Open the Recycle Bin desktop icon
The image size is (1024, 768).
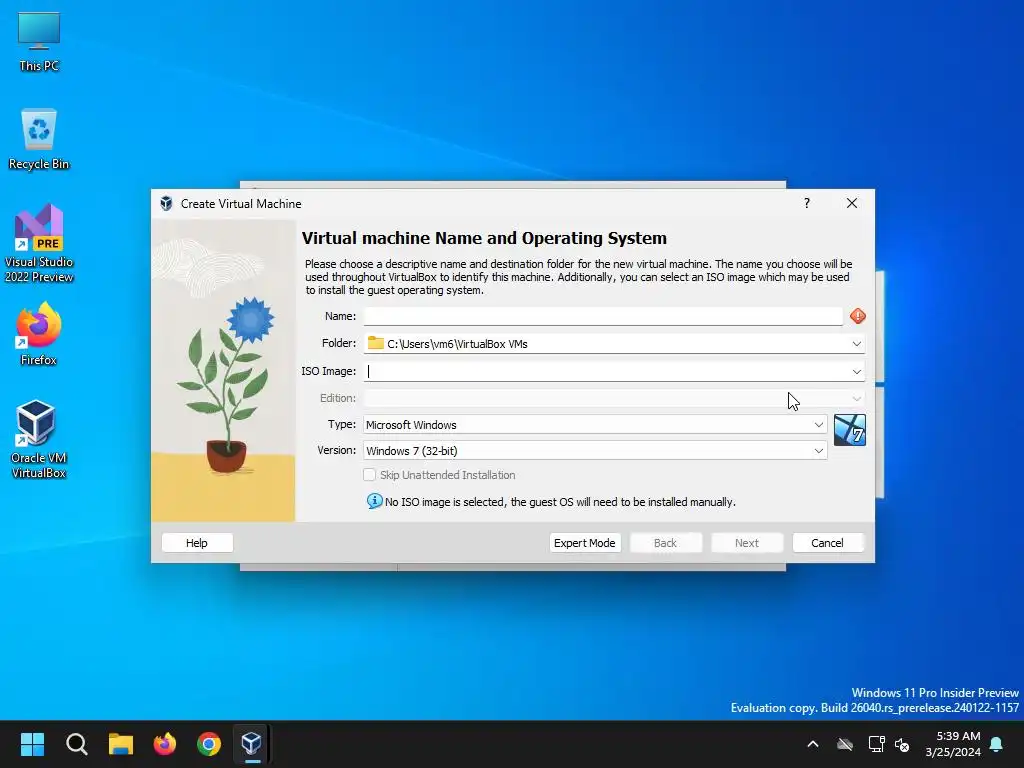[39, 138]
